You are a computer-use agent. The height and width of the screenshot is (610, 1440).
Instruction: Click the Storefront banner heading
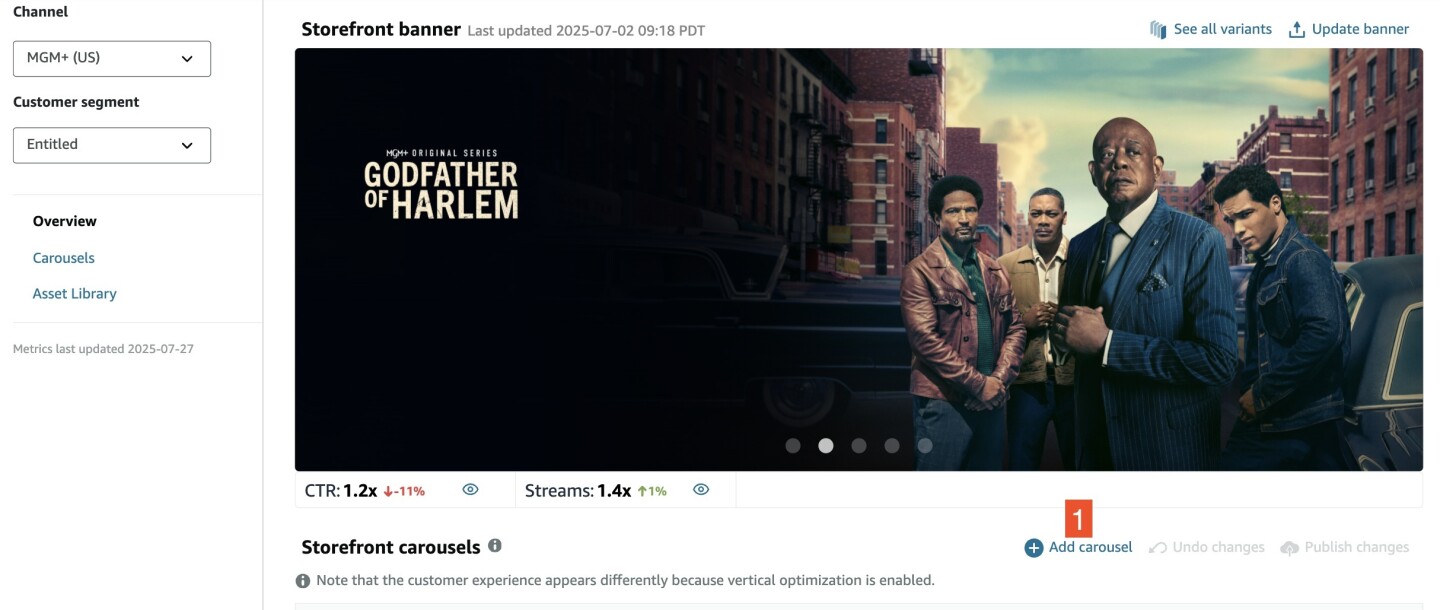381,29
